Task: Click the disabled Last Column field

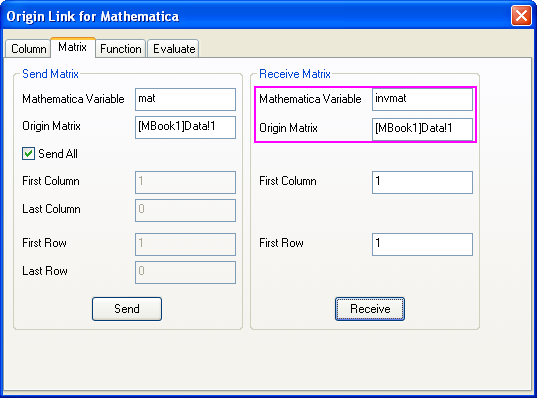Action: click(185, 210)
